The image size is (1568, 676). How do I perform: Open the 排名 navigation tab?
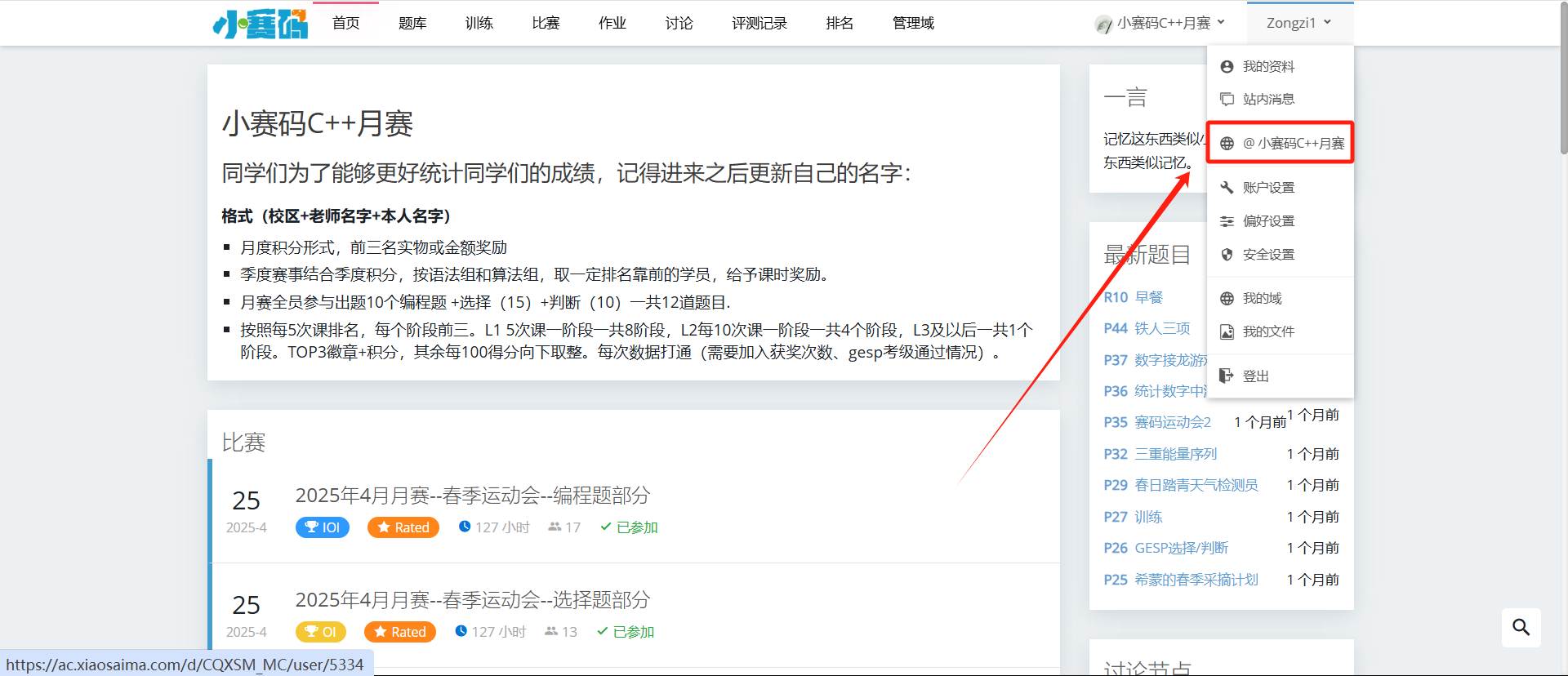(840, 23)
